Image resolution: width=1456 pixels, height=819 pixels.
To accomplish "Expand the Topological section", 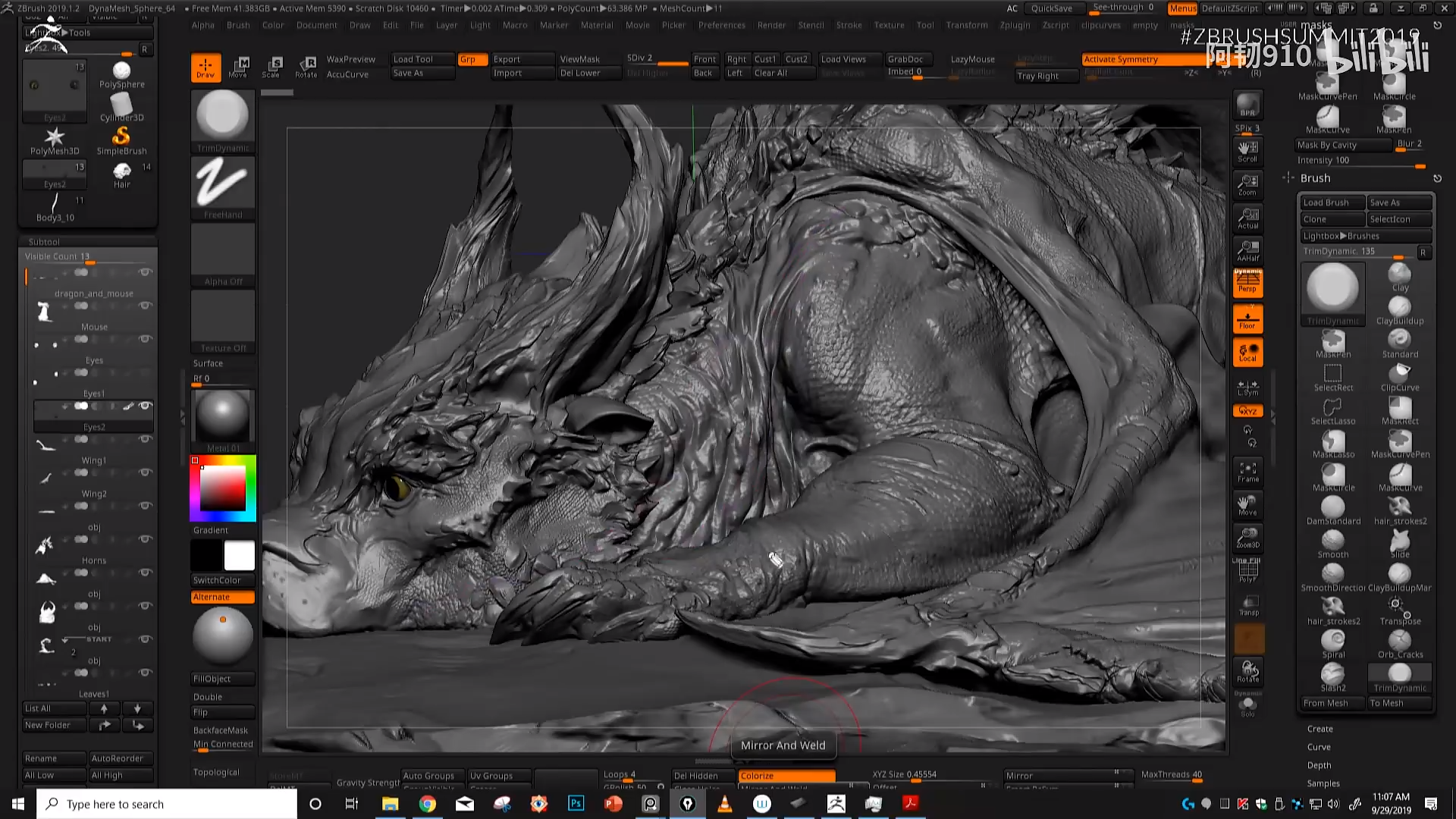I will click(x=218, y=771).
